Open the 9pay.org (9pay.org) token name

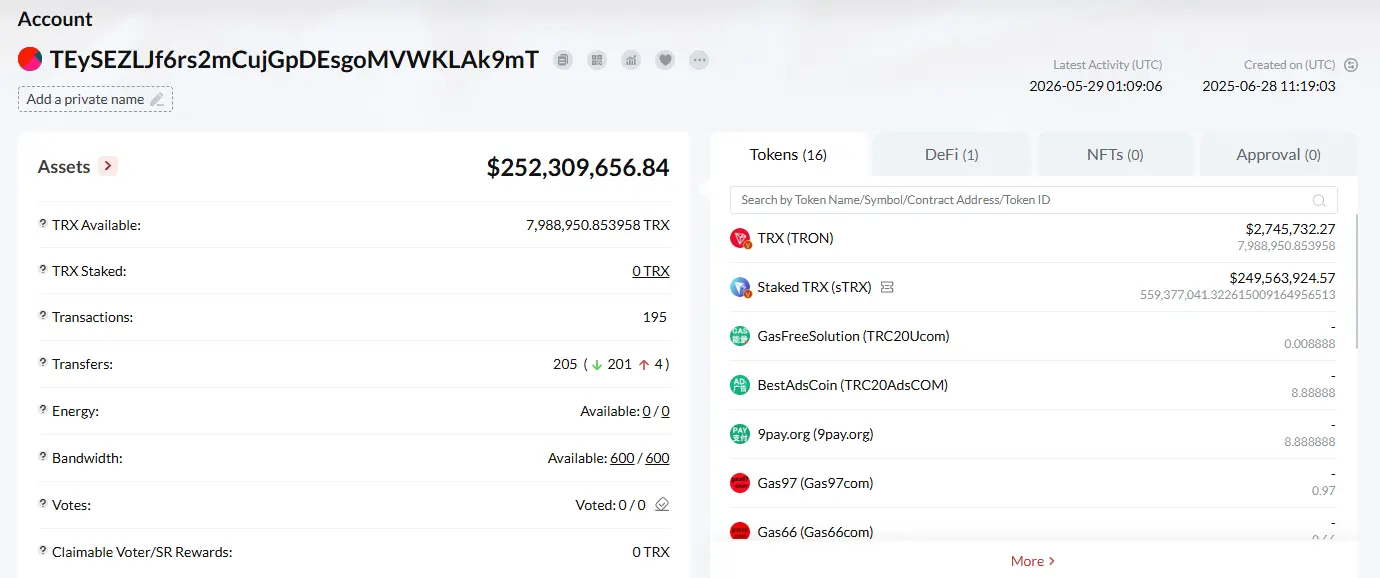click(815, 434)
